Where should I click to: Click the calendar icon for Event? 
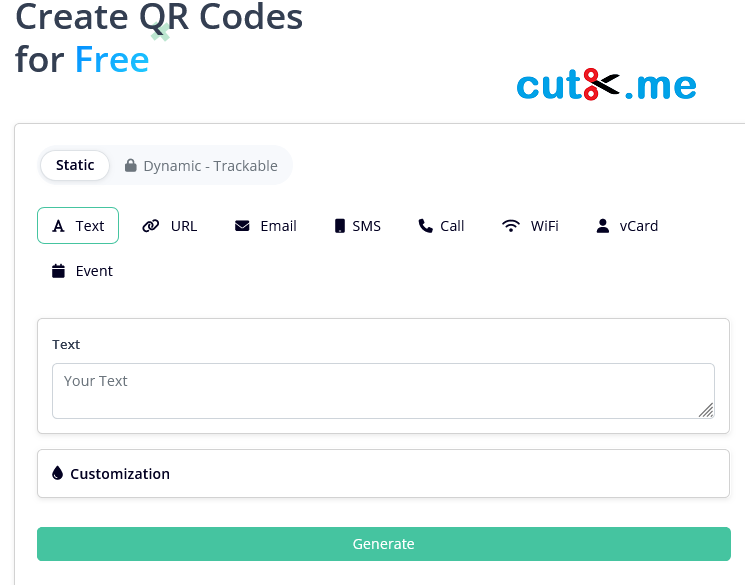(x=58, y=271)
